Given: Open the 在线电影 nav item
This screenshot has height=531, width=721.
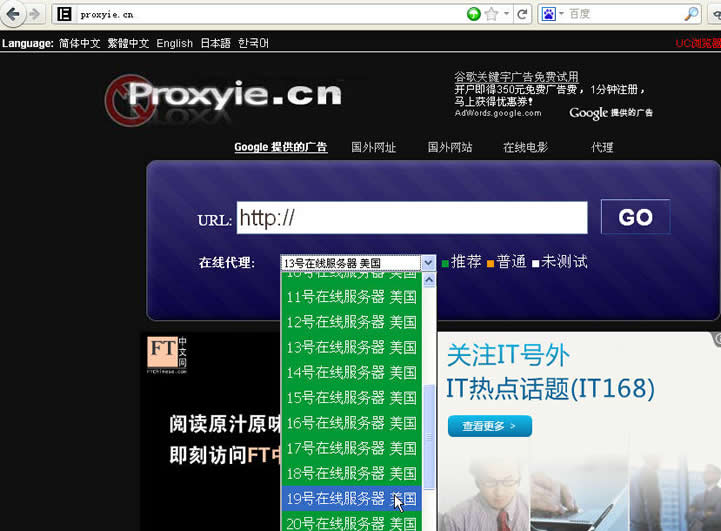Looking at the screenshot, I should point(526,147).
